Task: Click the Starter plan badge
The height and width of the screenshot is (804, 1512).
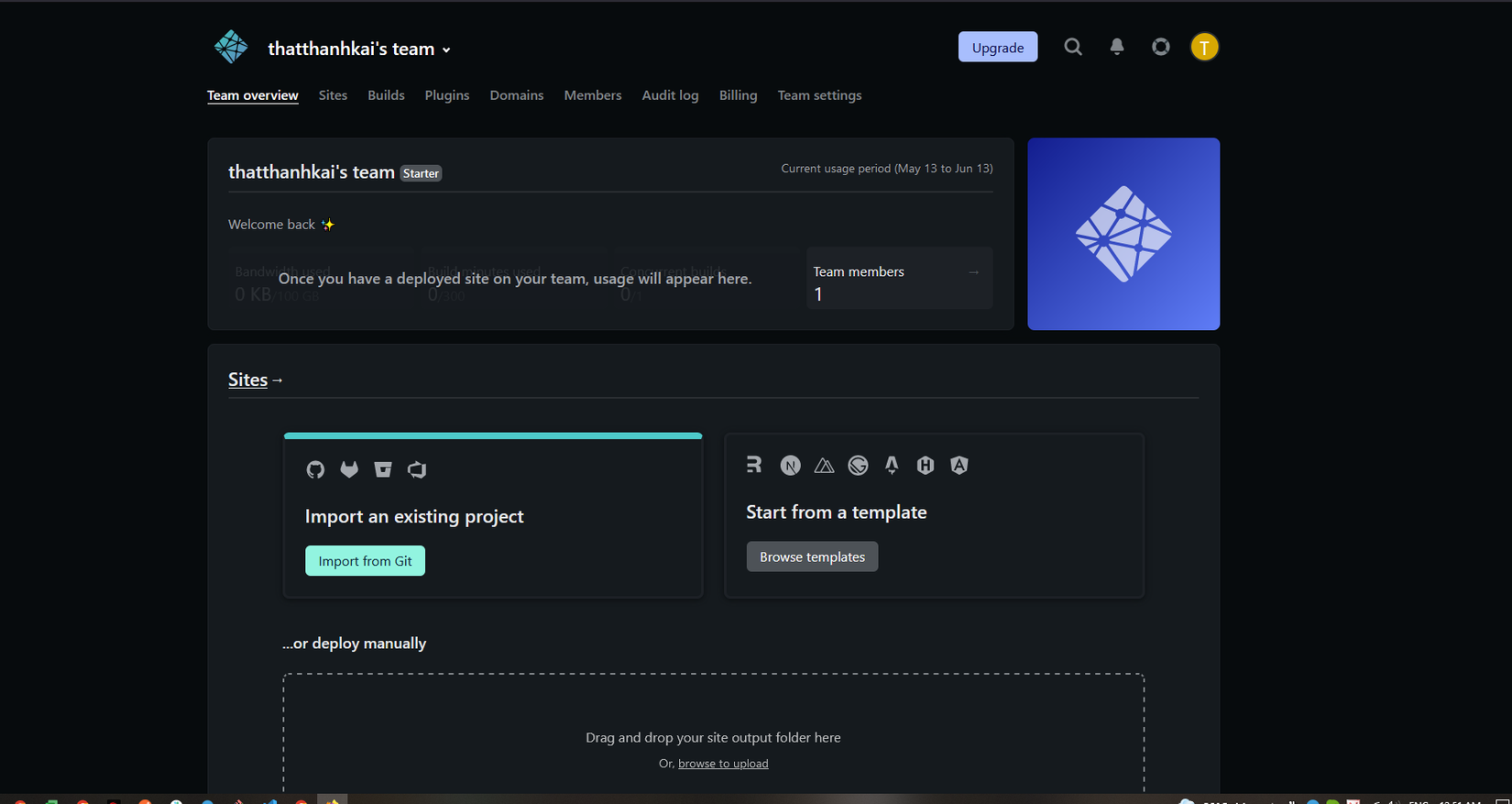Action: click(x=422, y=173)
